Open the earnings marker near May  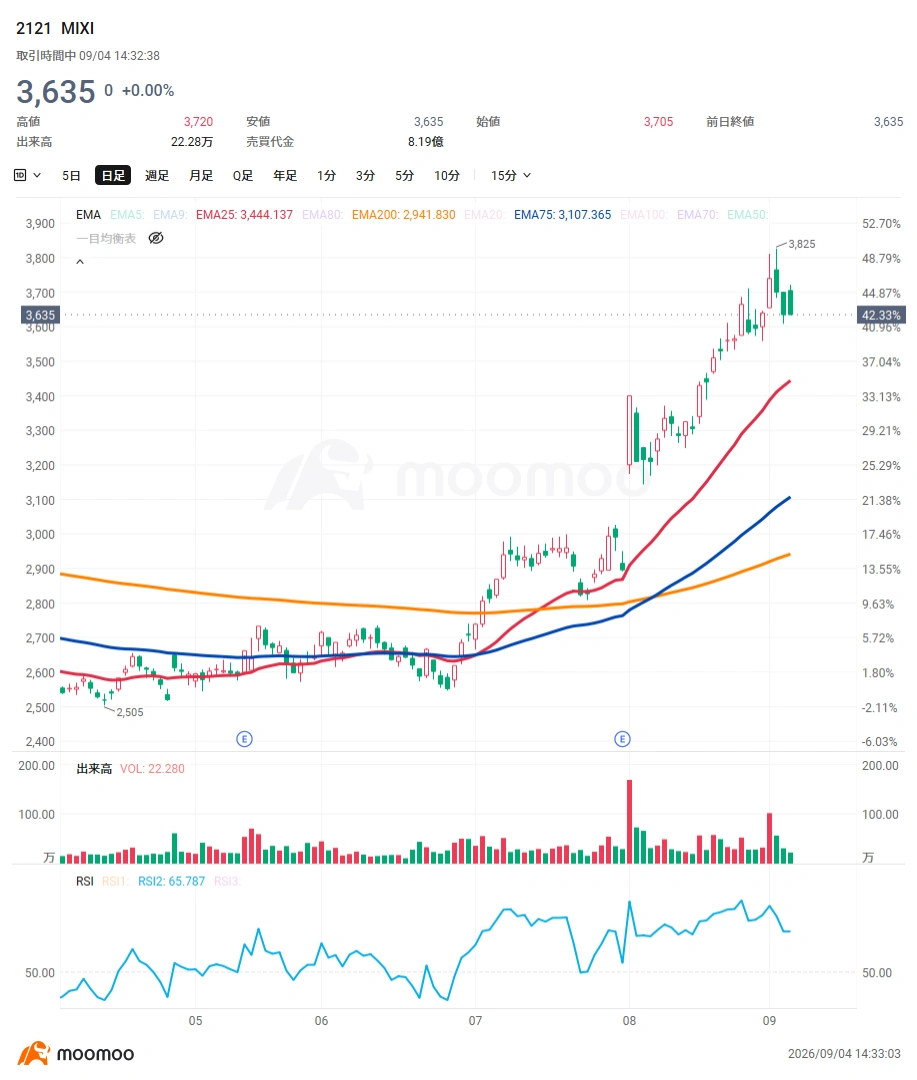click(x=245, y=739)
